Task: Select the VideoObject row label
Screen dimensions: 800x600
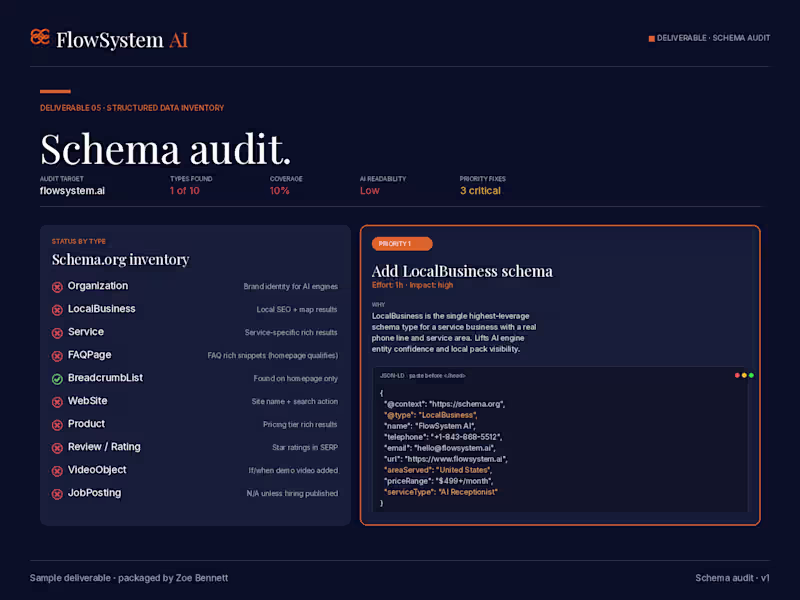Action: click(97, 470)
